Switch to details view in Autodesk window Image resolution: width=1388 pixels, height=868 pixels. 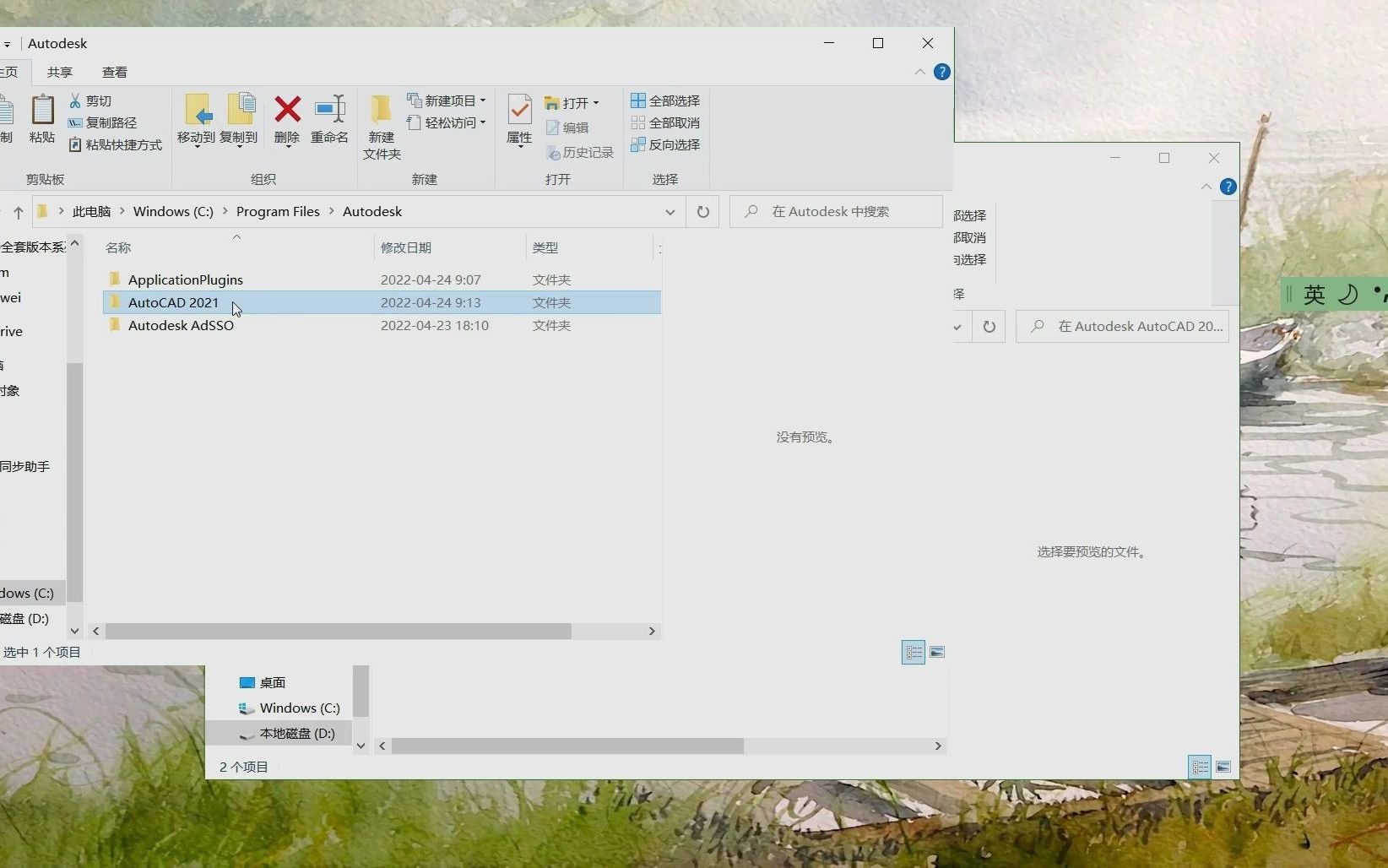[x=914, y=652]
